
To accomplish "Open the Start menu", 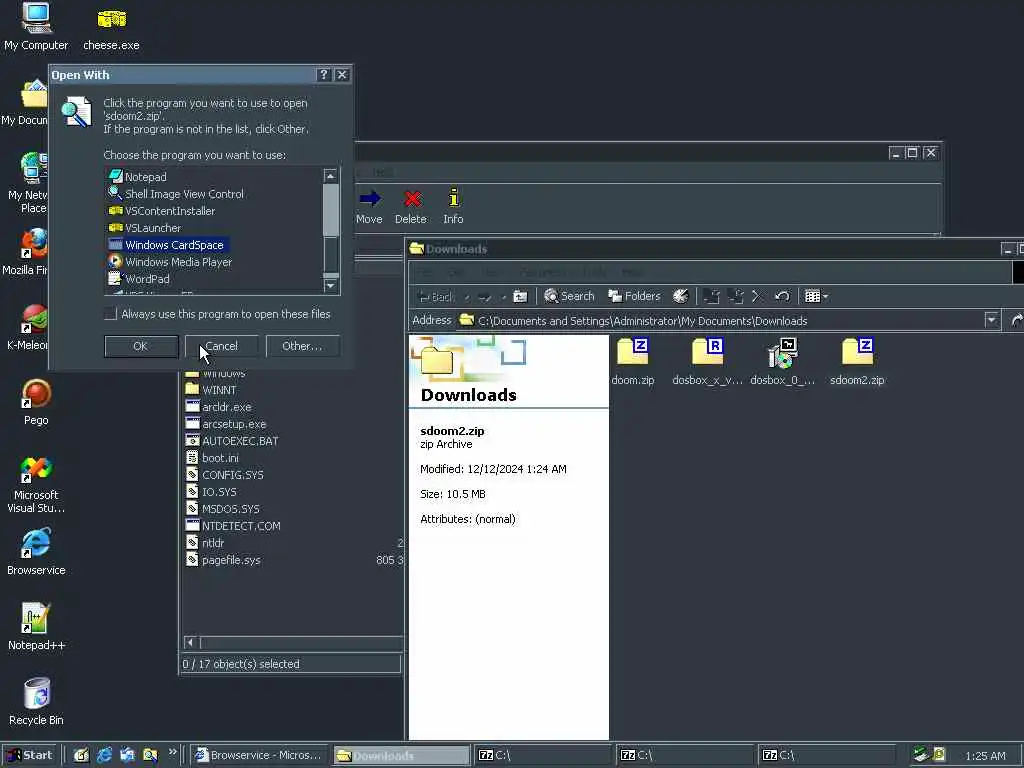I will [x=30, y=755].
